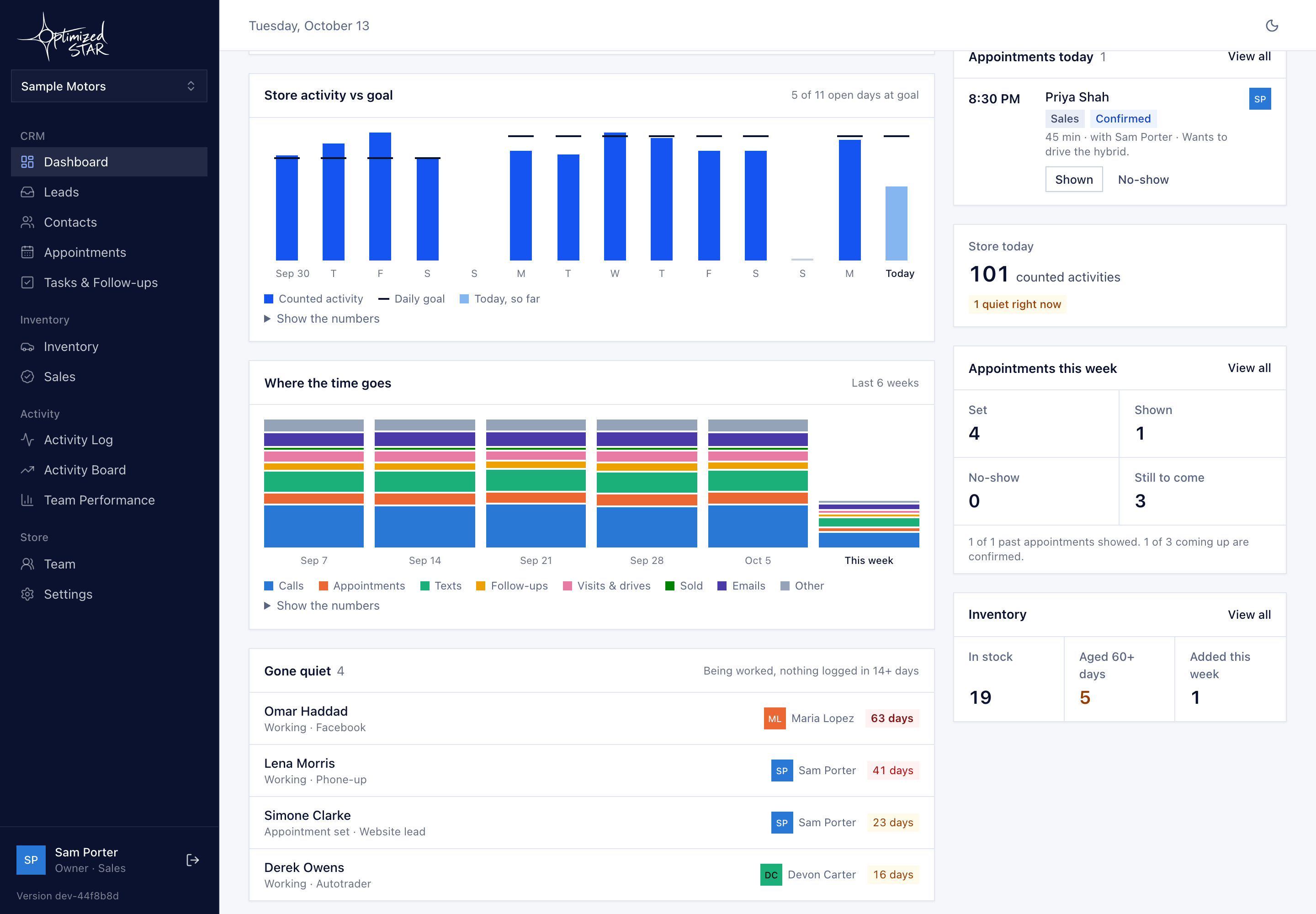Click Version dev-44f8b8d text

[x=68, y=896]
